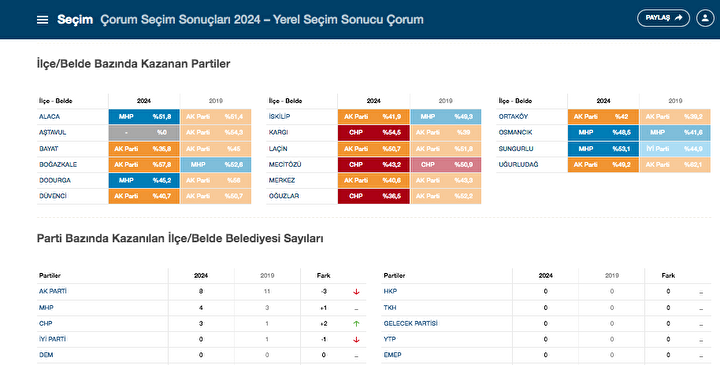The height and width of the screenshot is (365, 720).
Task: Select the 2019 column header in first table
Action: pyautogui.click(x=215, y=101)
